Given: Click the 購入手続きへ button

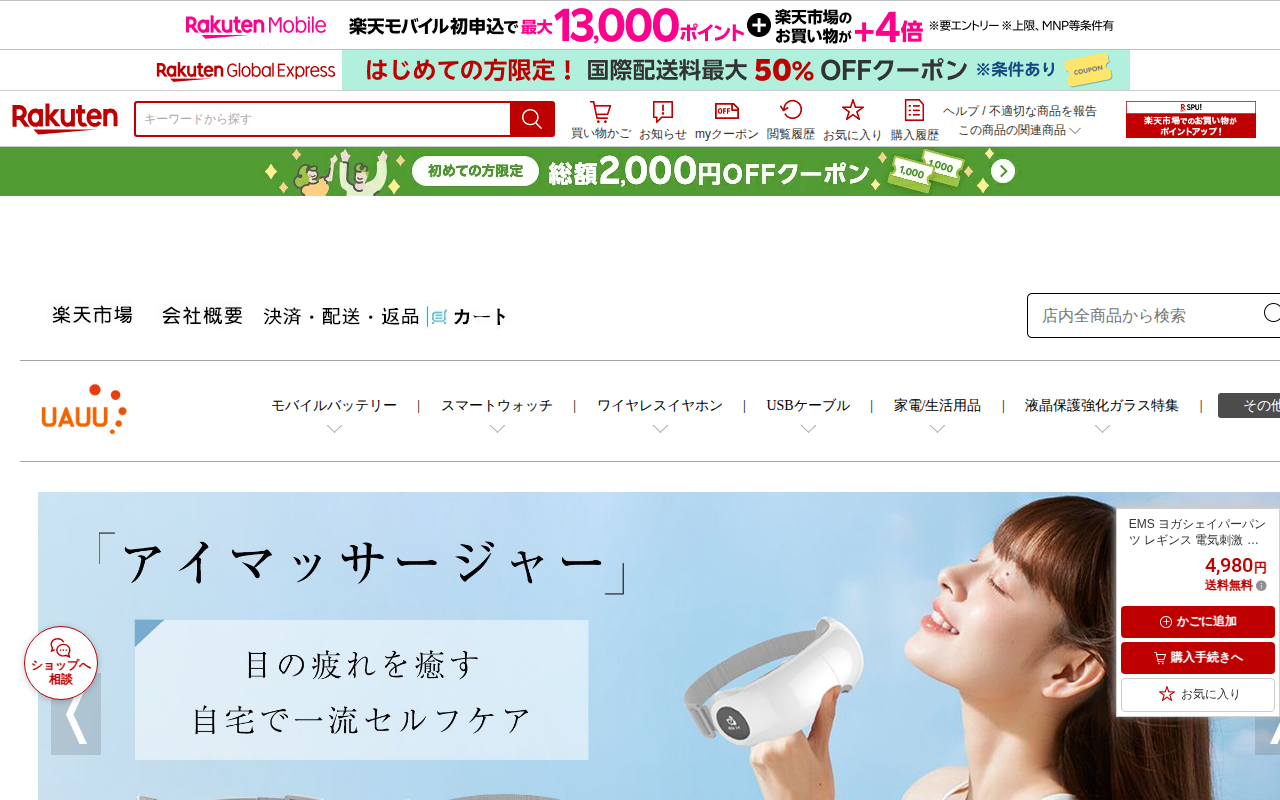Looking at the screenshot, I should [1198, 658].
